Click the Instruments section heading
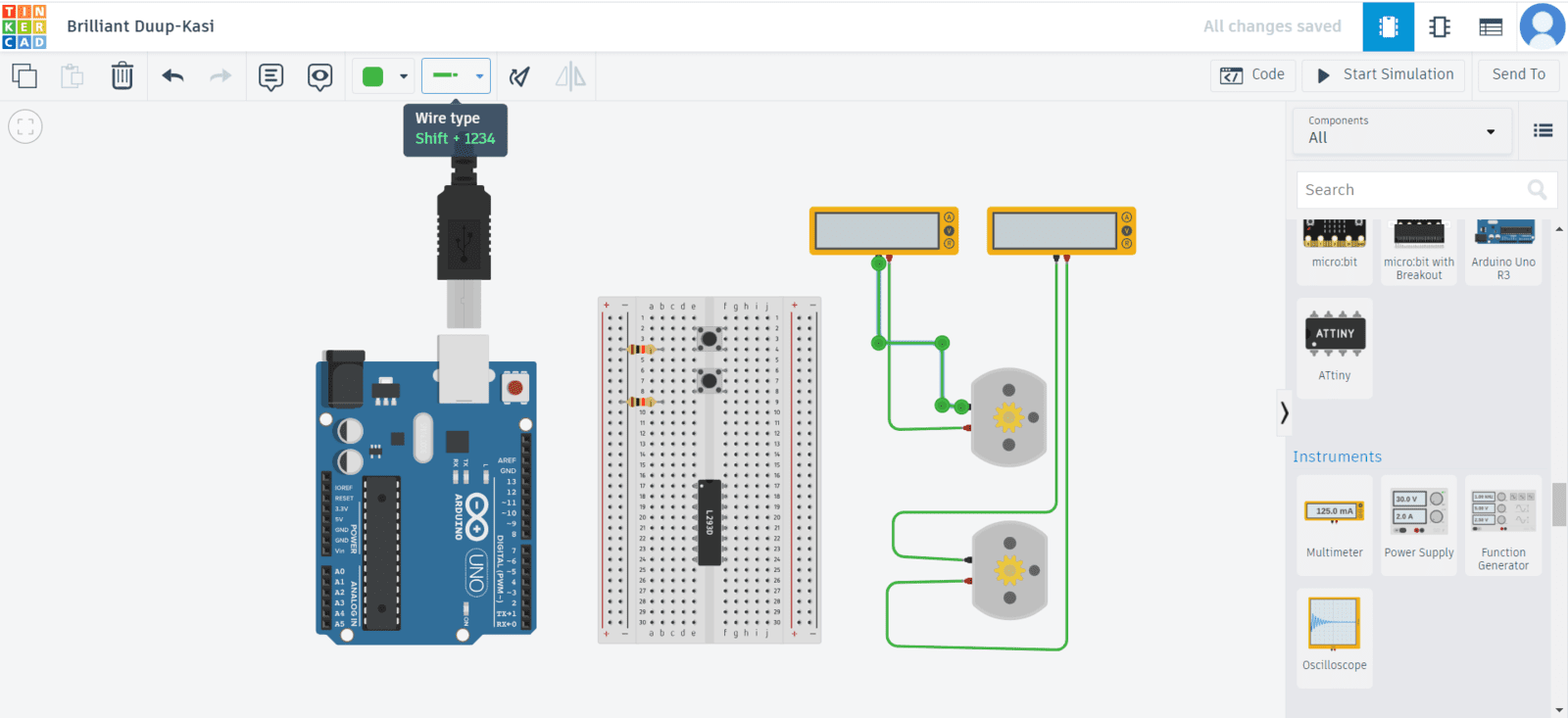 tap(1337, 456)
